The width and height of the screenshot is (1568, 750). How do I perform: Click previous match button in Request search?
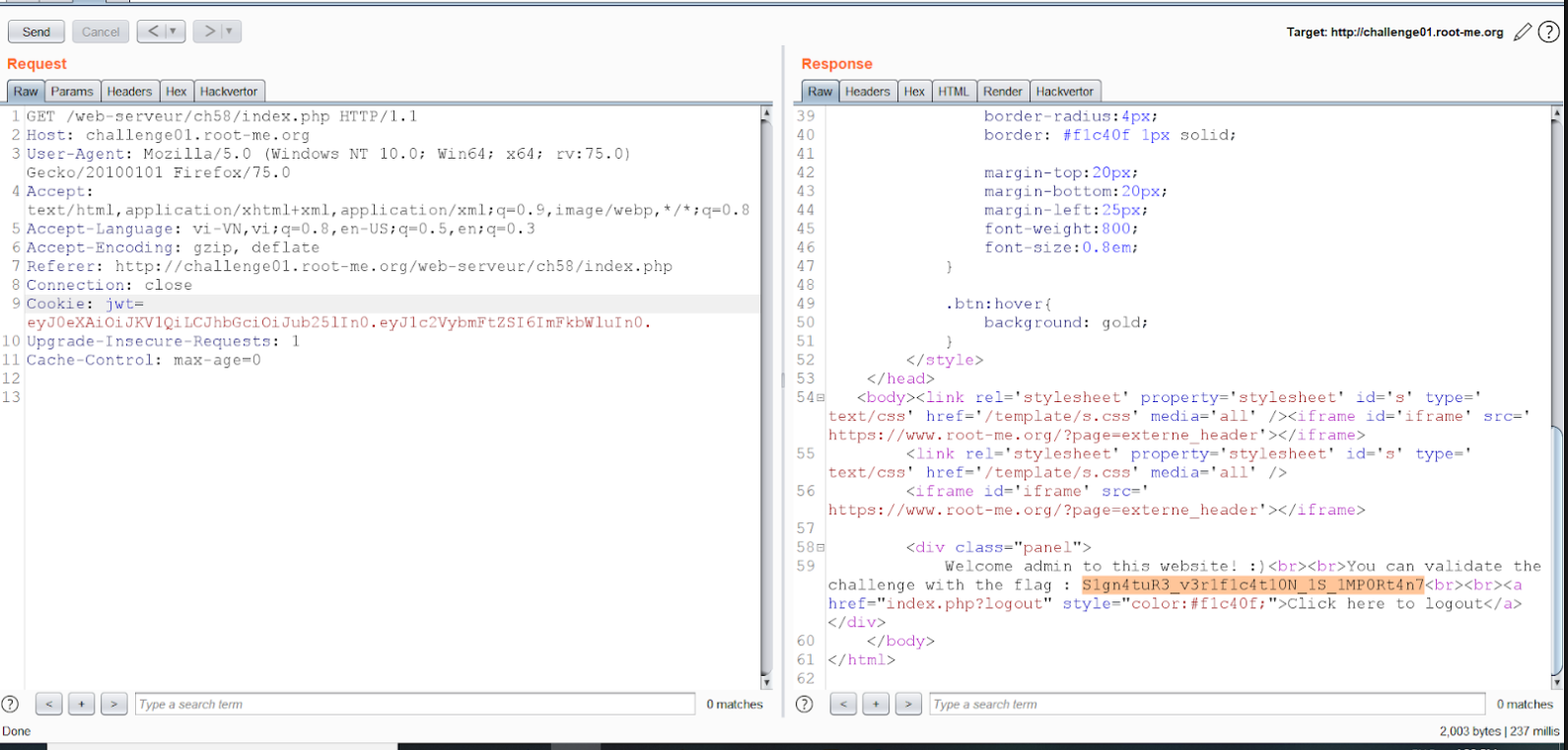(x=48, y=704)
